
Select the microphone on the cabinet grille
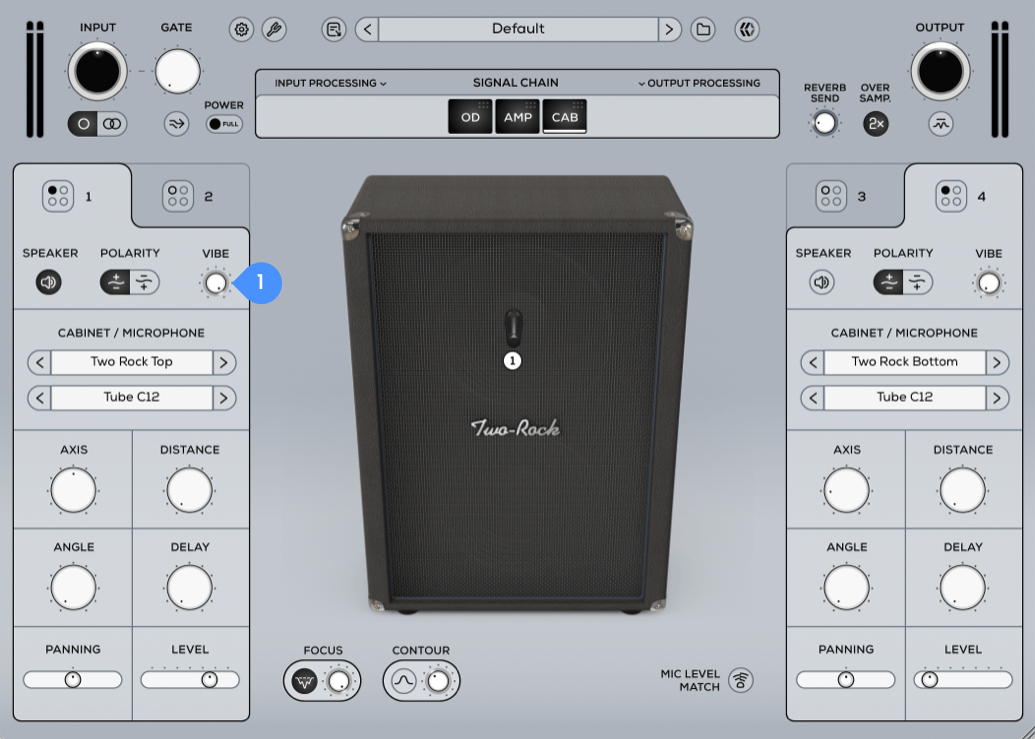(x=513, y=328)
